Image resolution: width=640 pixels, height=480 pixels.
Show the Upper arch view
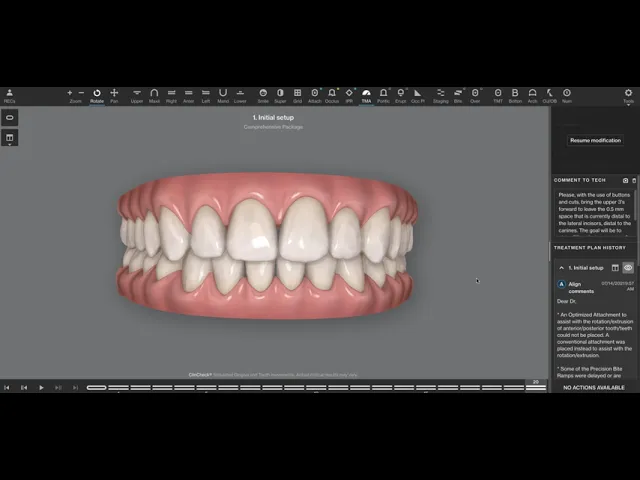coord(137,96)
